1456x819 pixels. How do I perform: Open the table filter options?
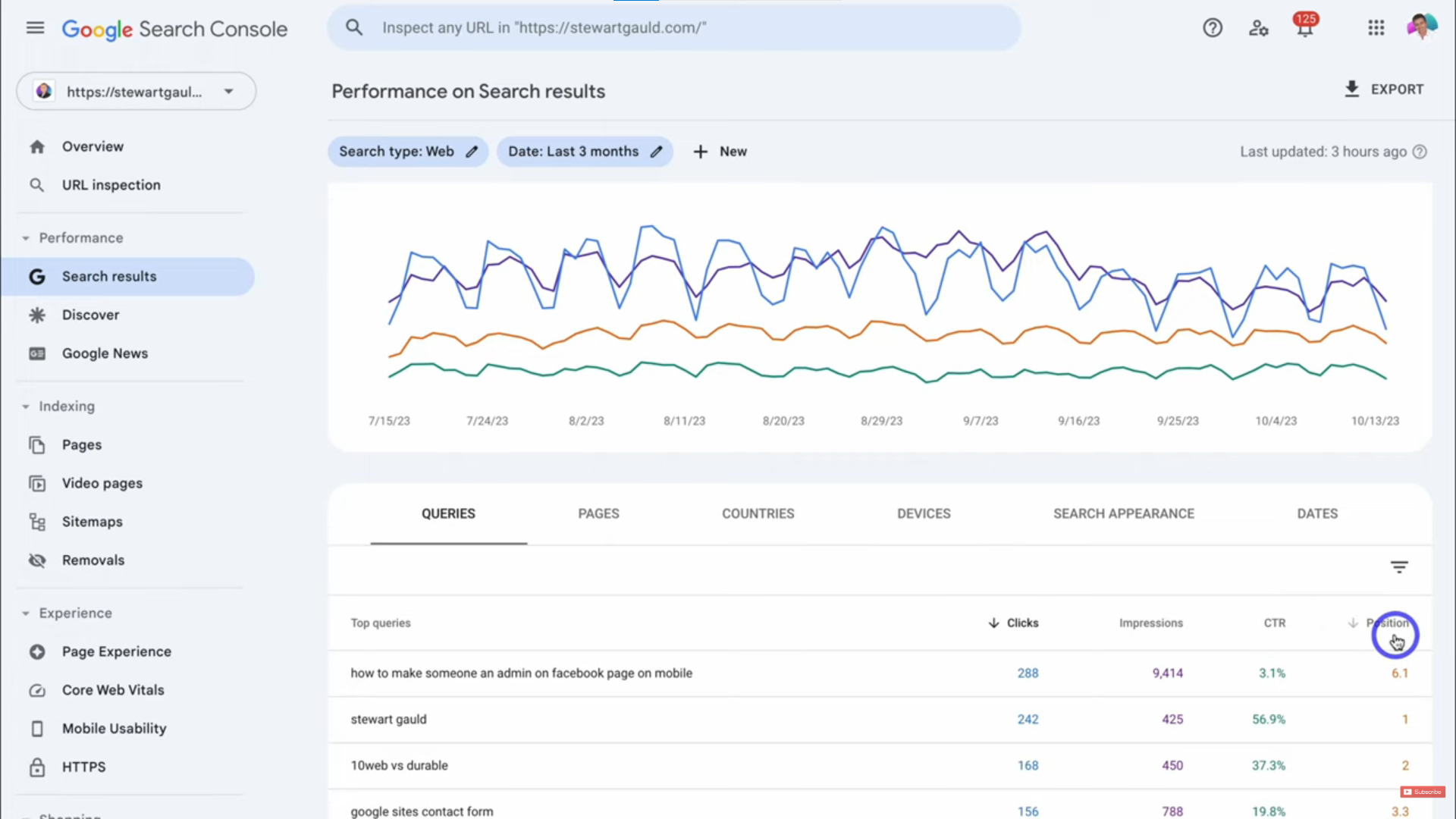1399,566
